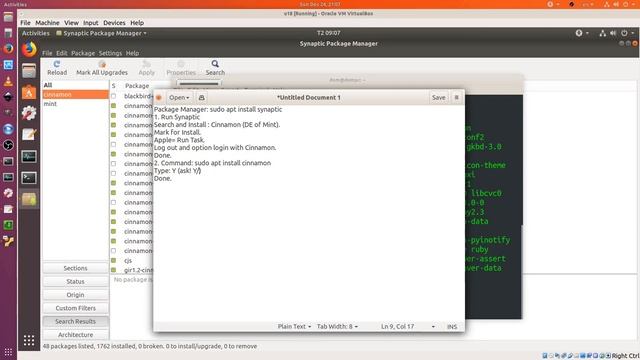The width and height of the screenshot is (640, 360).
Task: Select the 'All' search filter entry
Action: (x=76, y=85)
